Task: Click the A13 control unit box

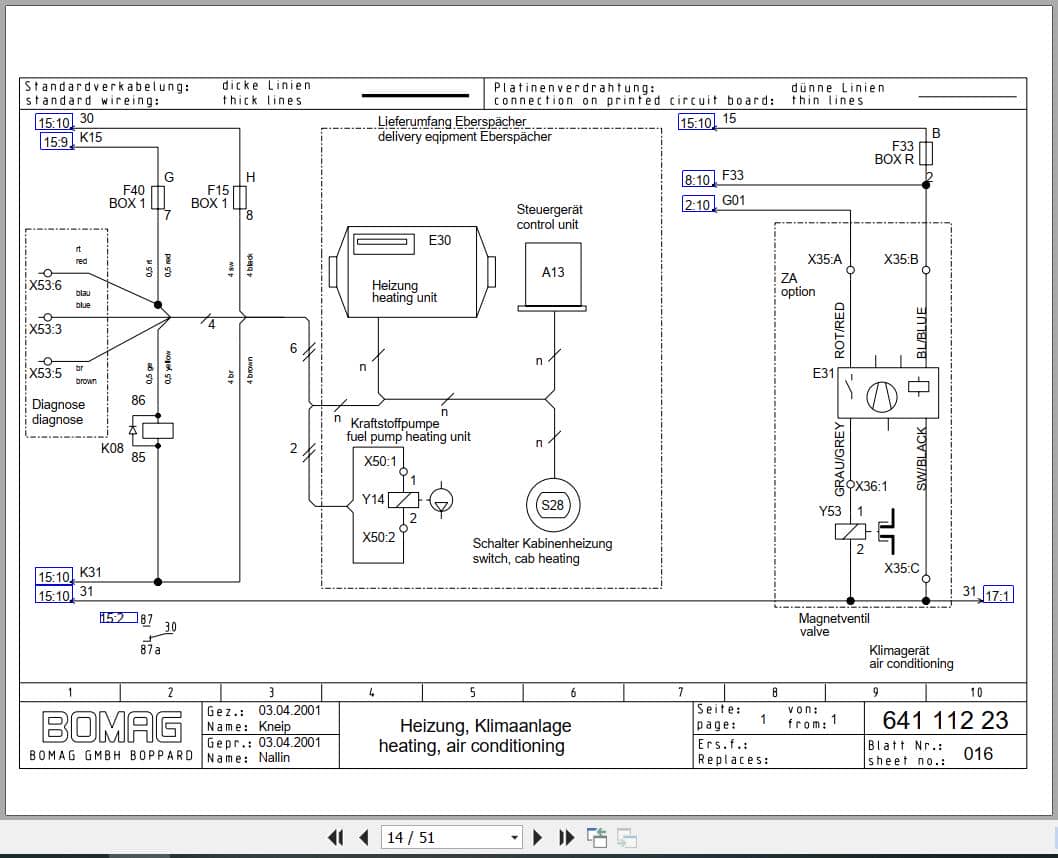Action: coord(553,276)
